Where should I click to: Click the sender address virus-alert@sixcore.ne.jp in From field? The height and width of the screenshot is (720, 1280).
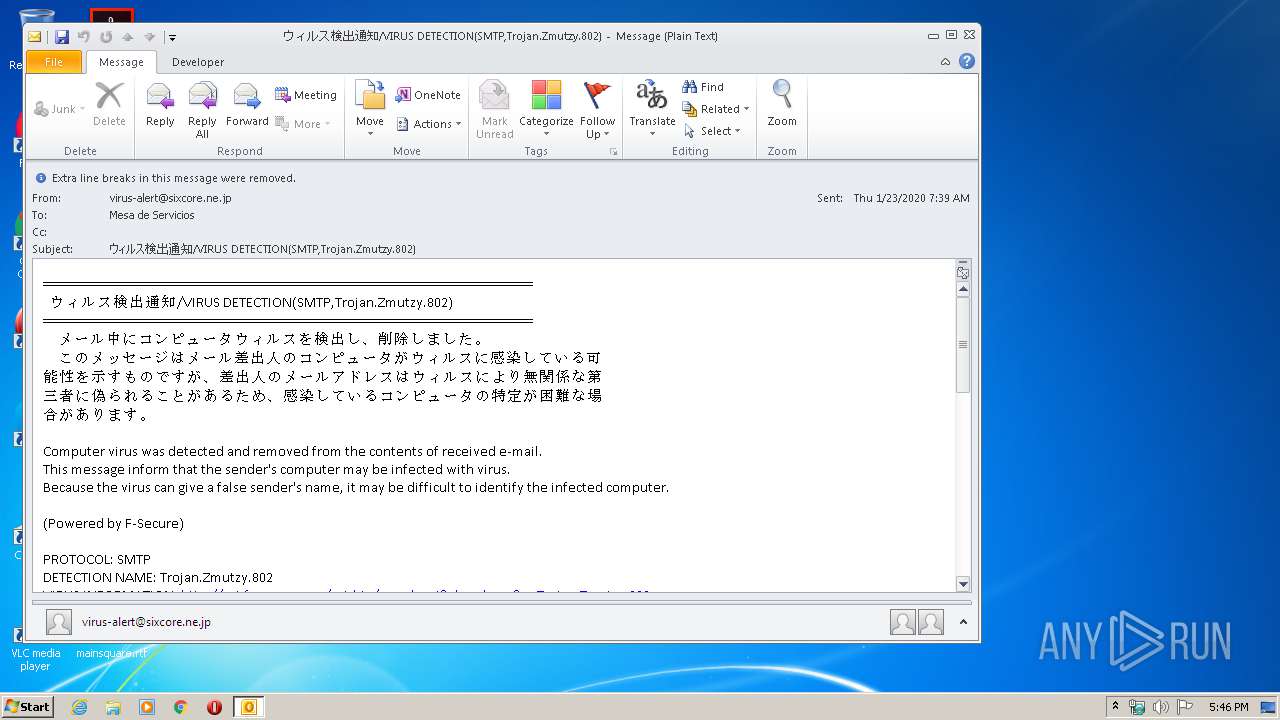170,198
